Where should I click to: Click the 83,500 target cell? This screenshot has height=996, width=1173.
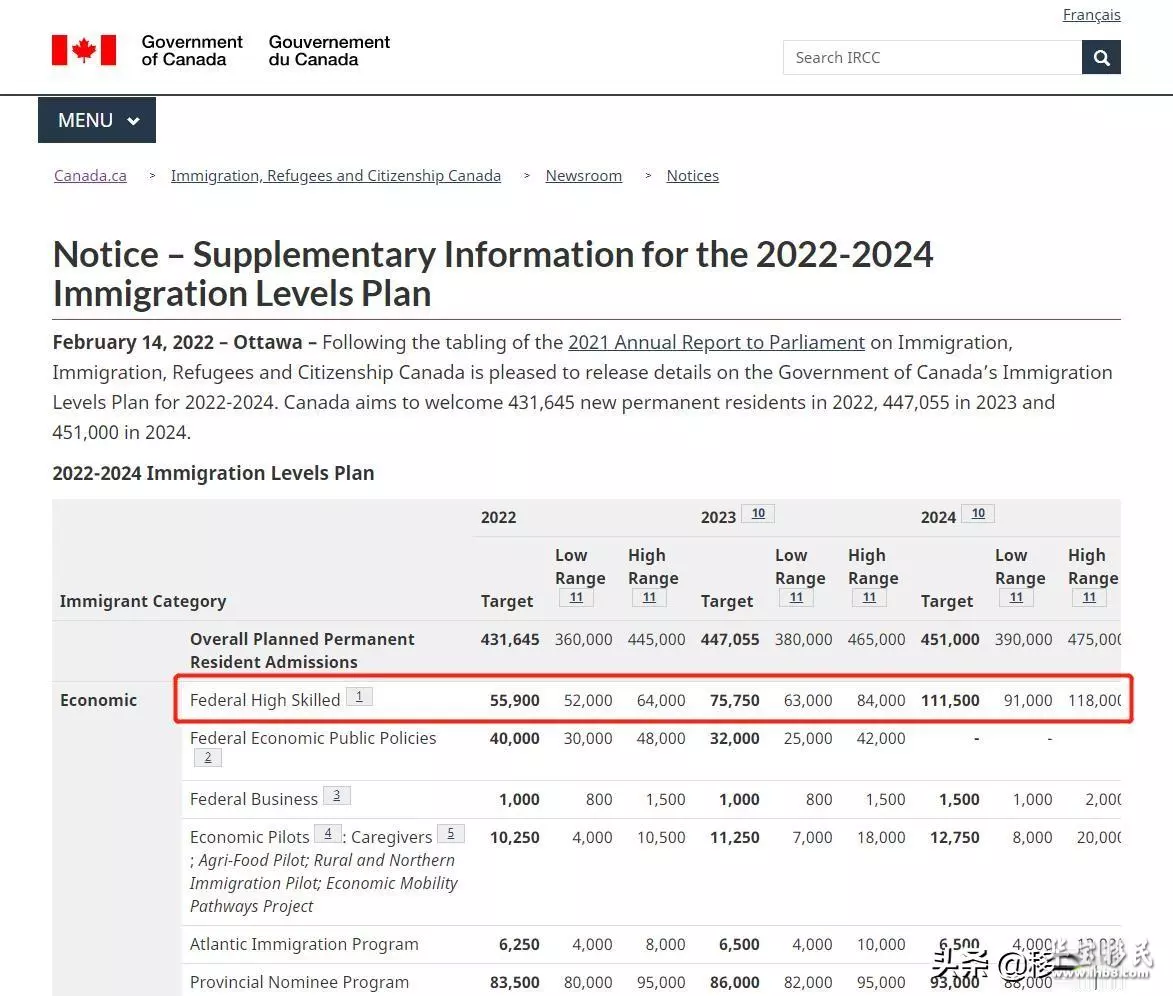coord(515,982)
